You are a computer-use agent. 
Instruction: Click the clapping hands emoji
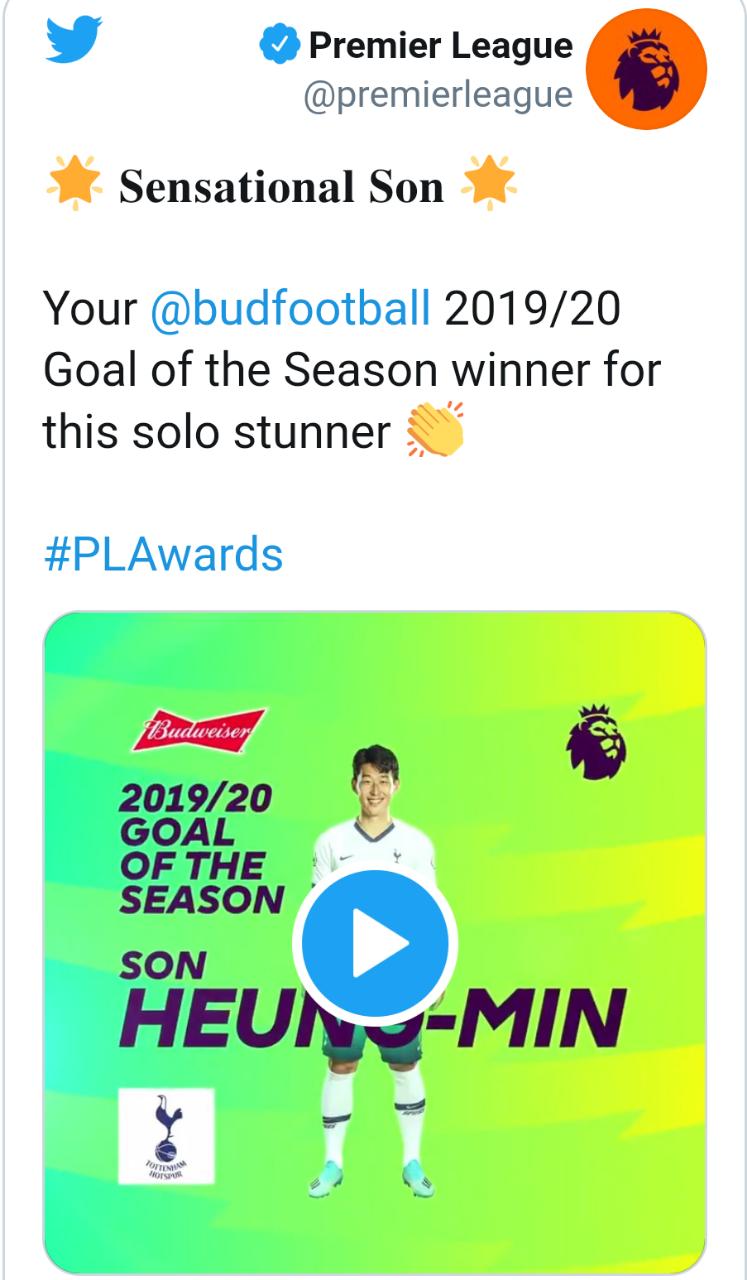pyautogui.click(x=435, y=430)
